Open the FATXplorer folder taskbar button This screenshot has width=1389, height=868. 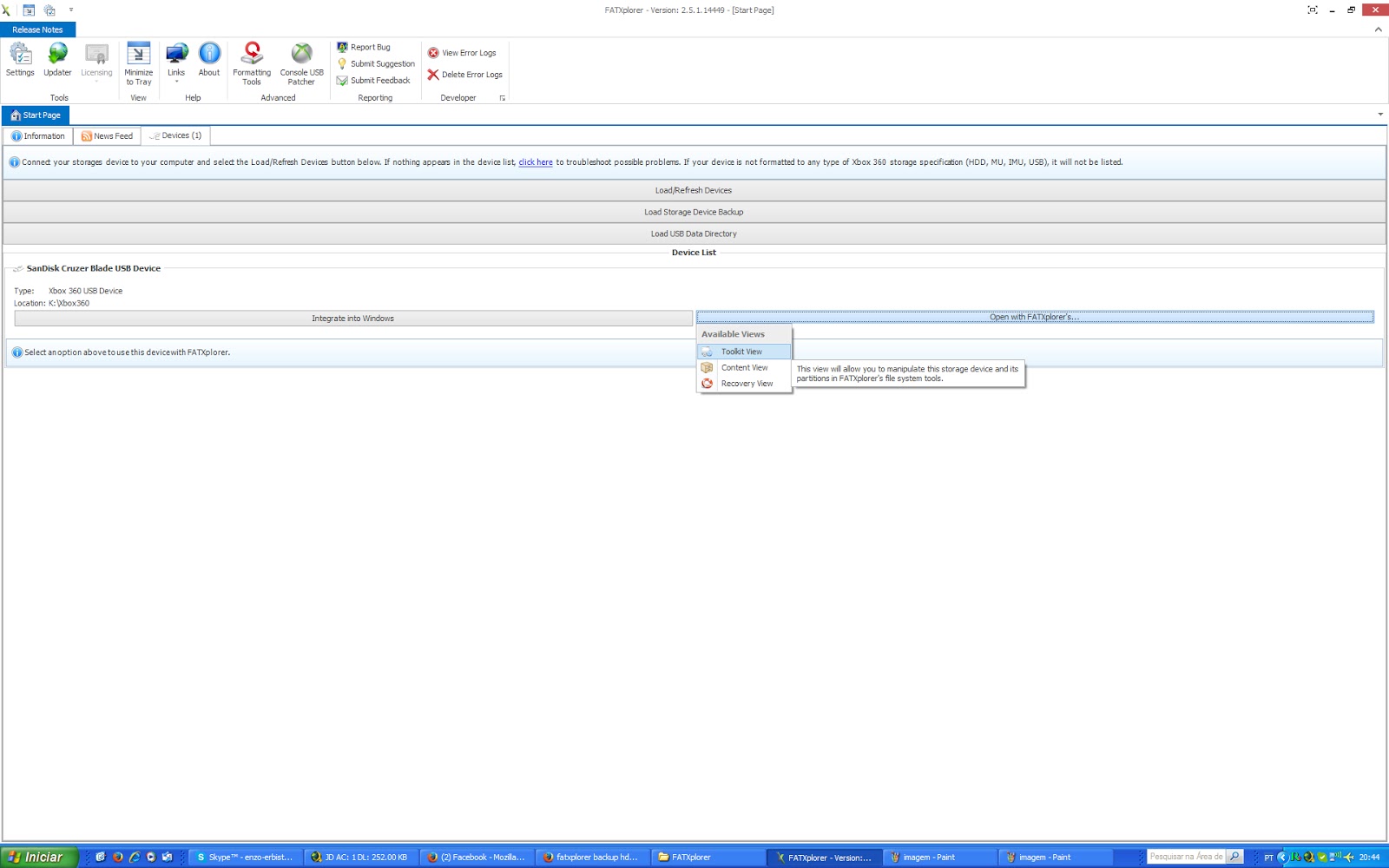pos(708,857)
